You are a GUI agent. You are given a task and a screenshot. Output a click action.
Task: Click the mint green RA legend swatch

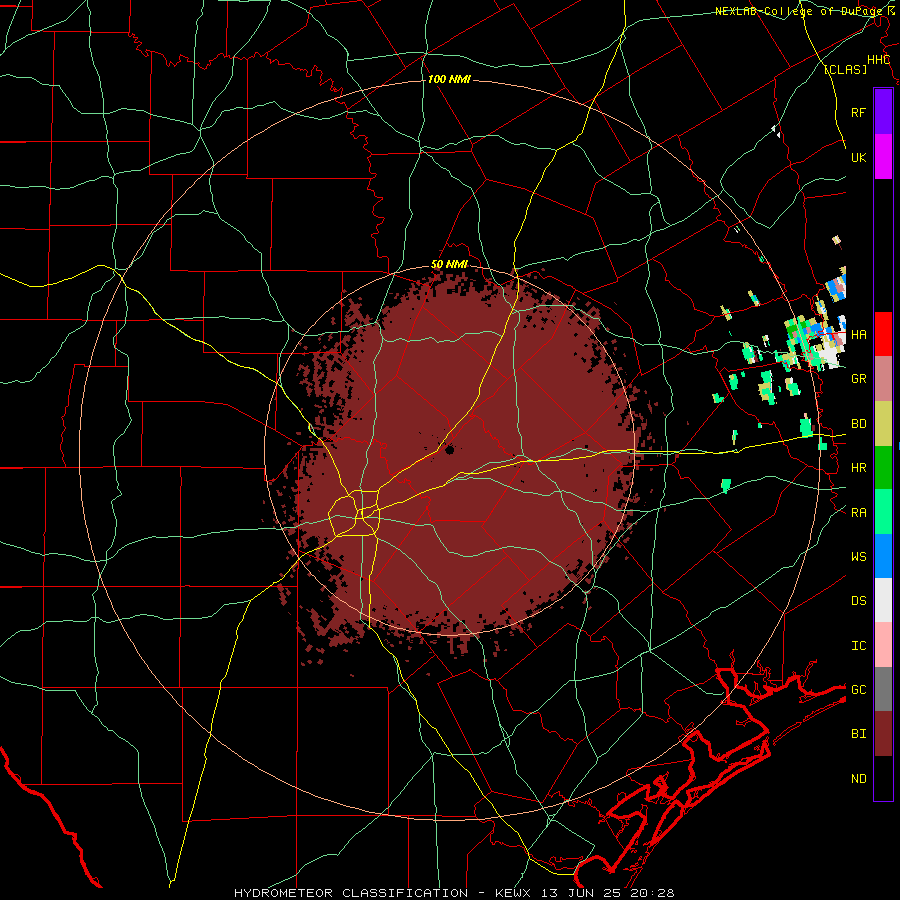pos(883,512)
